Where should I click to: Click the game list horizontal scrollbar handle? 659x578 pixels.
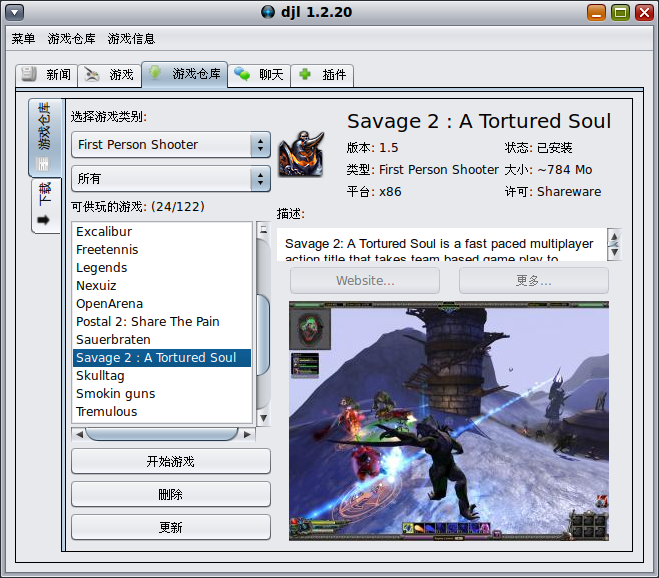point(162,435)
